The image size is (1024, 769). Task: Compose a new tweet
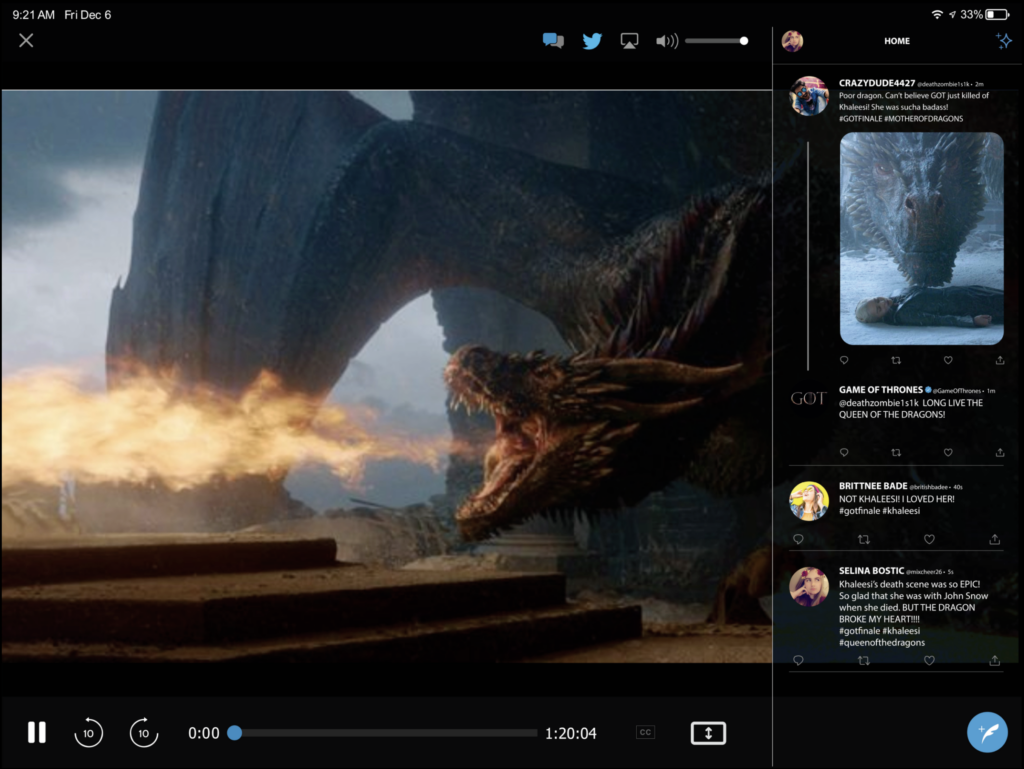(x=987, y=732)
